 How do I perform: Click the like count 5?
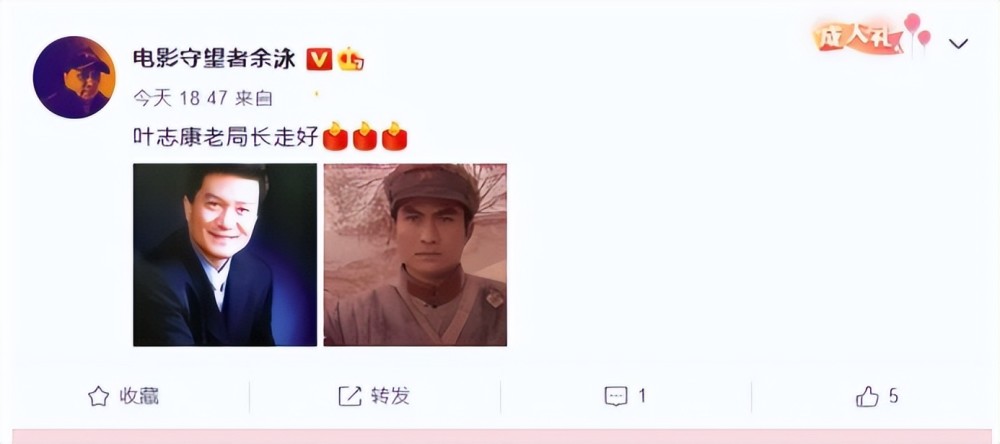click(893, 396)
